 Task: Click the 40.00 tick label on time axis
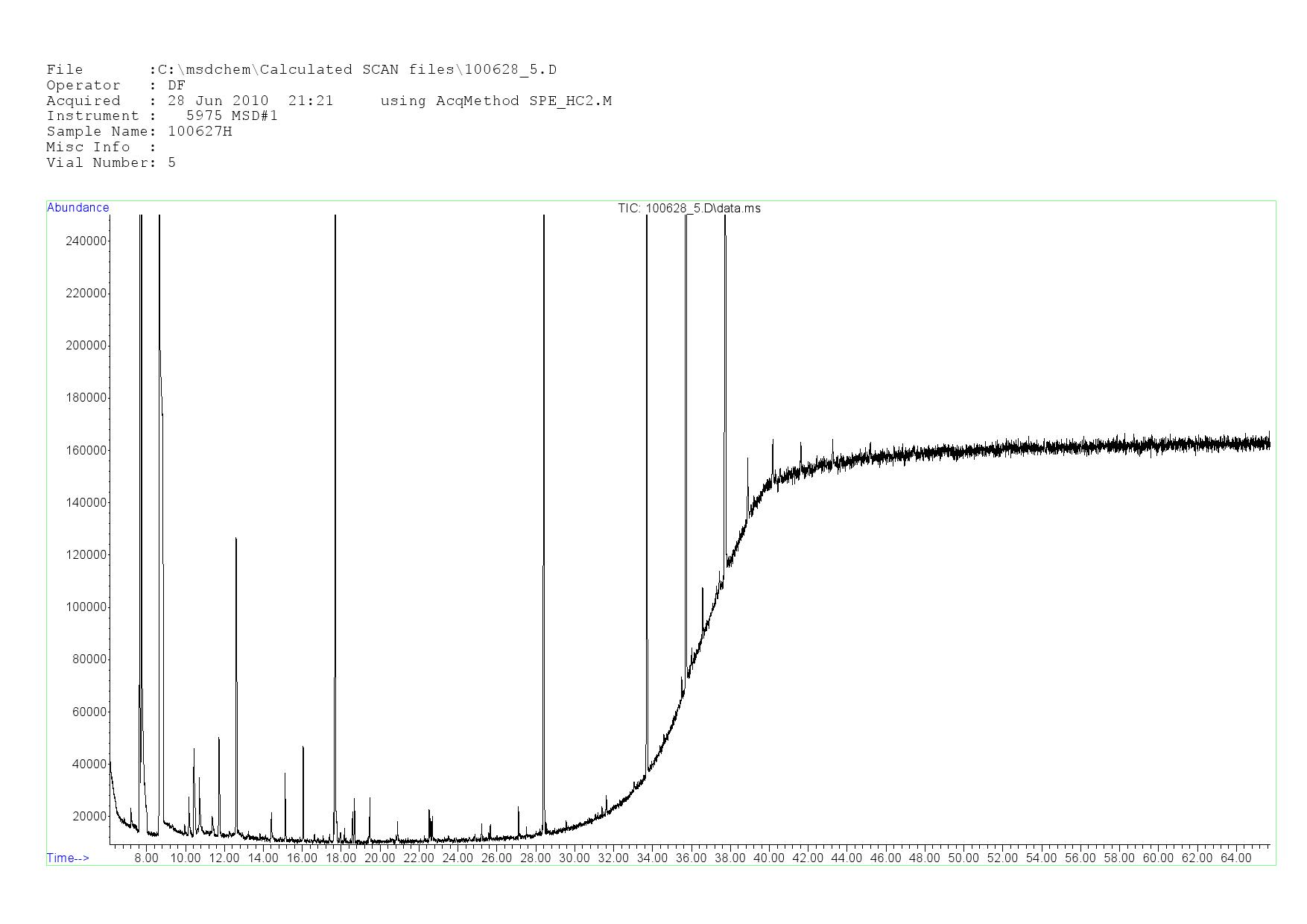click(768, 858)
